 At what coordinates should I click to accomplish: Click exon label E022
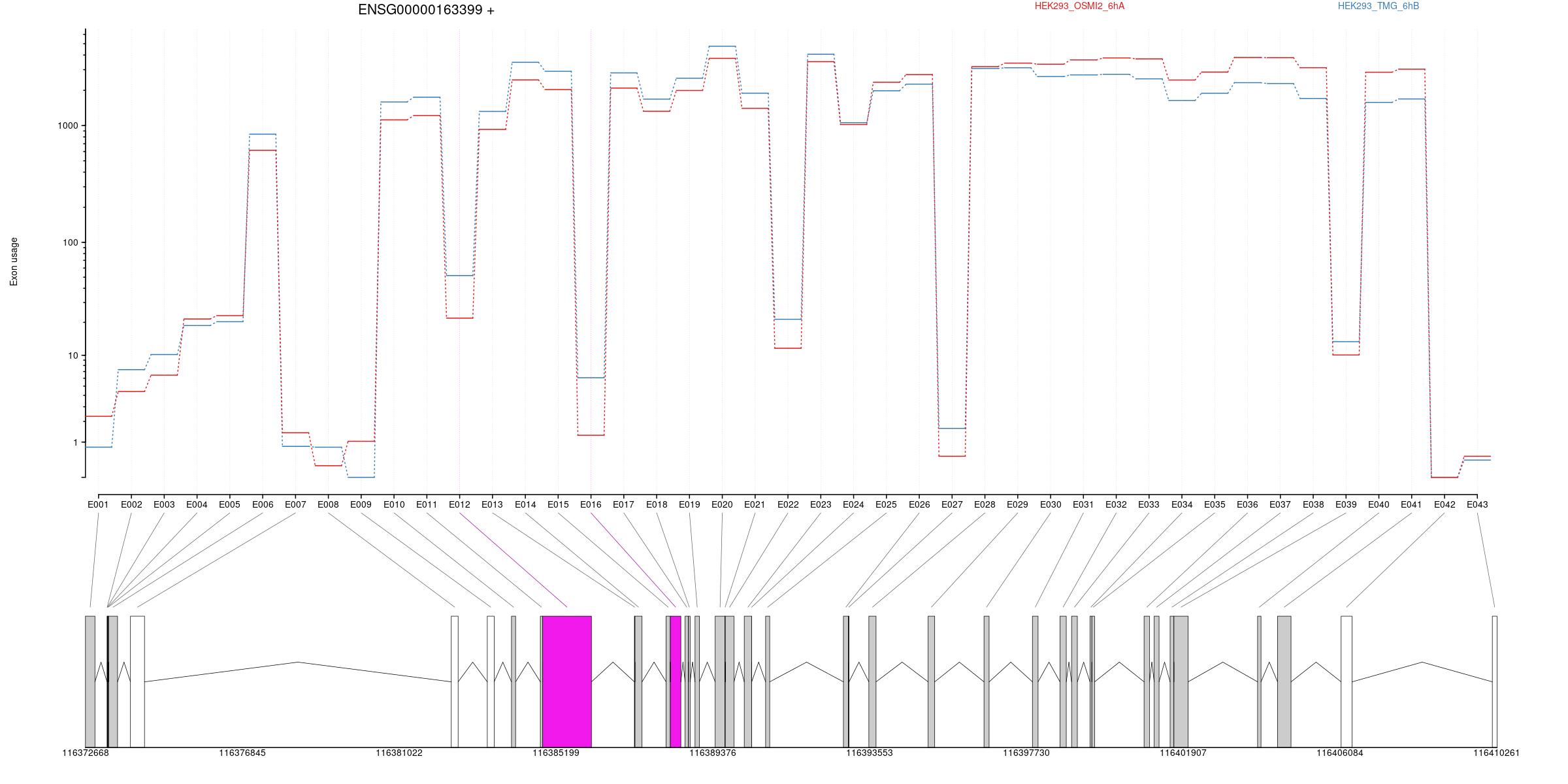pyautogui.click(x=788, y=504)
